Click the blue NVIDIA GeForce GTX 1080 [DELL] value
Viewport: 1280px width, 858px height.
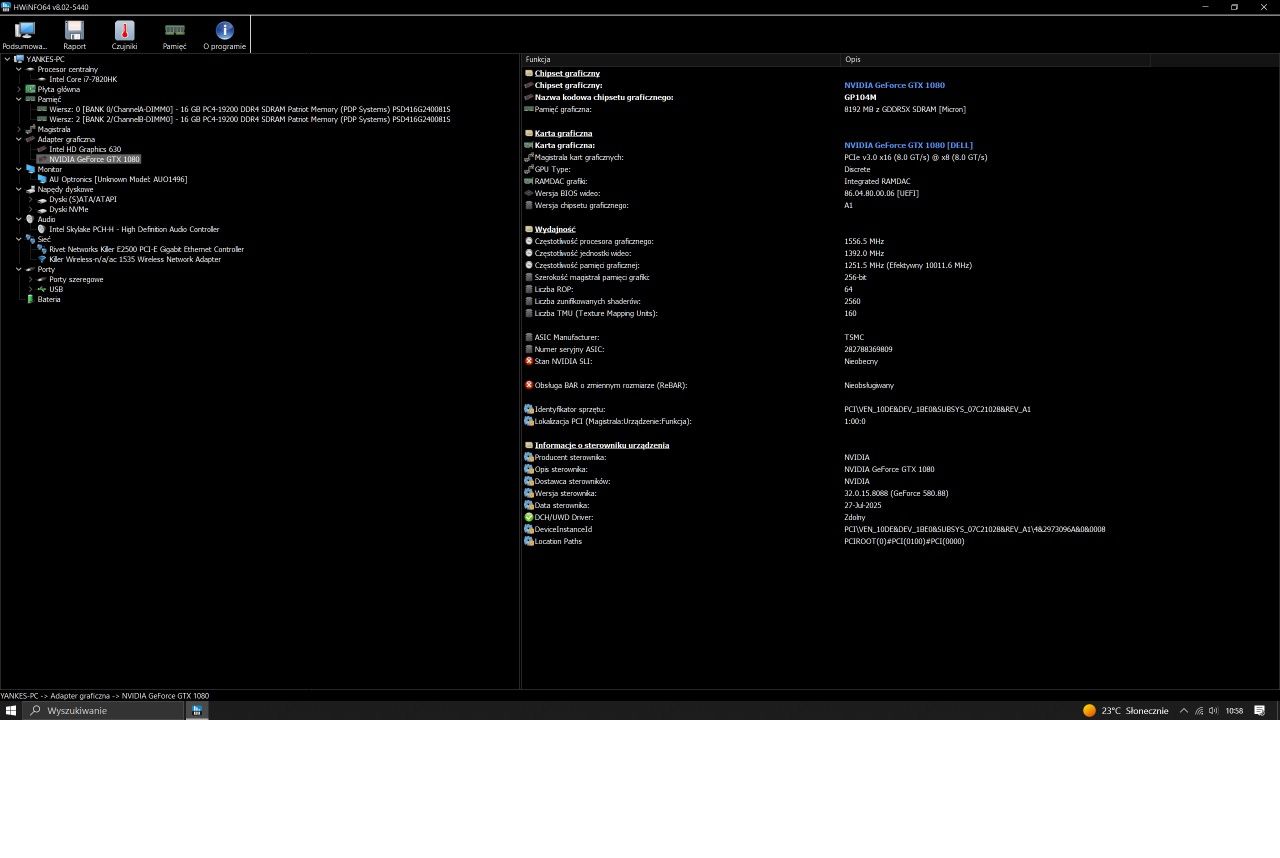tap(908, 145)
